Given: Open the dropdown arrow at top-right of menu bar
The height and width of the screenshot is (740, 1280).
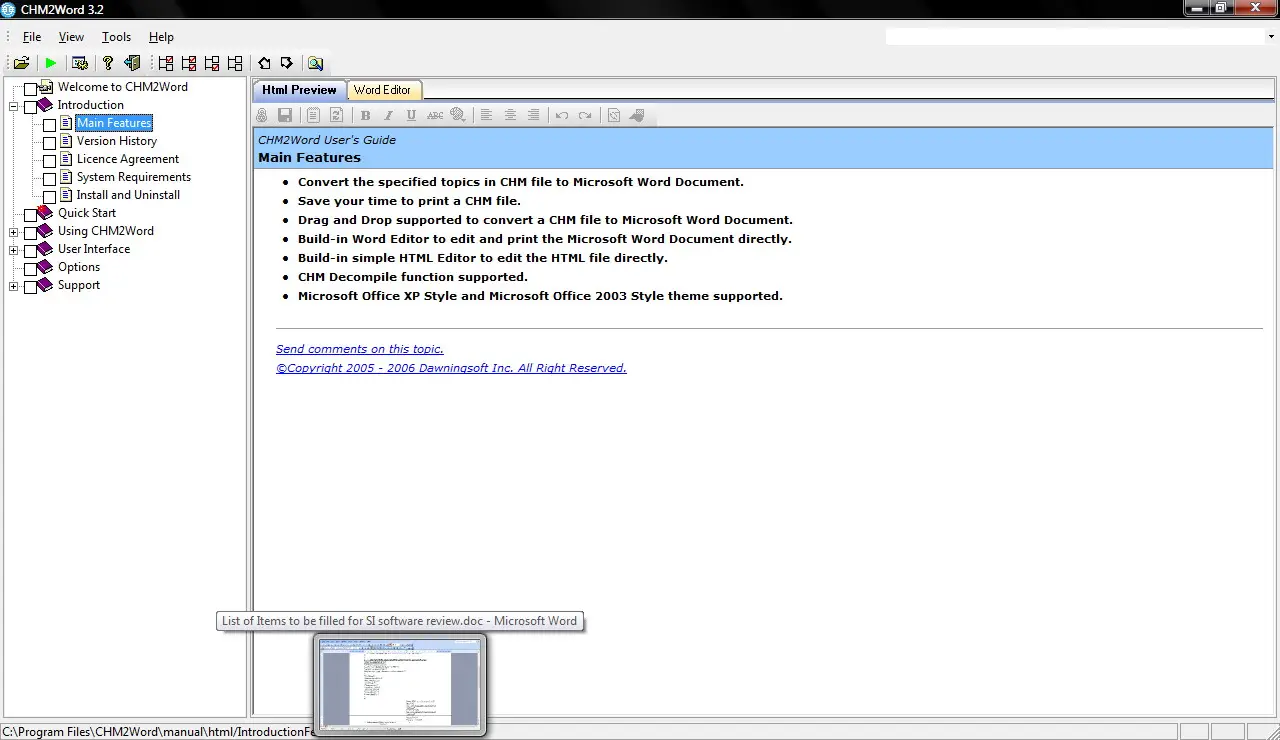Looking at the screenshot, I should coord(1271,37).
